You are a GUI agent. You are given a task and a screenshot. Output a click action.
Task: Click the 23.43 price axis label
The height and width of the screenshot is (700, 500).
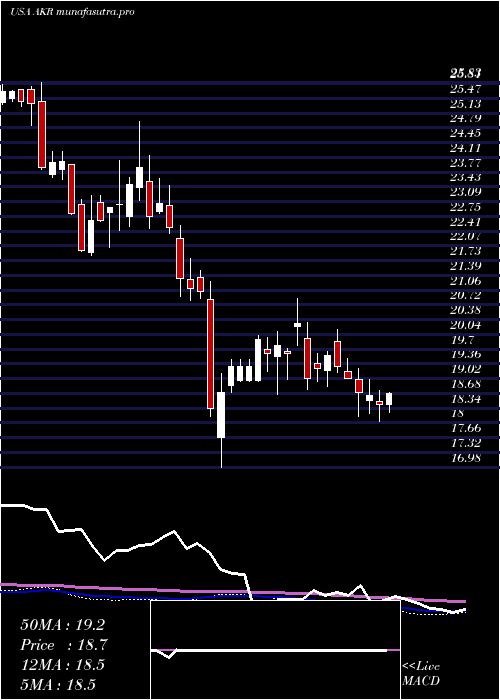tap(465, 178)
